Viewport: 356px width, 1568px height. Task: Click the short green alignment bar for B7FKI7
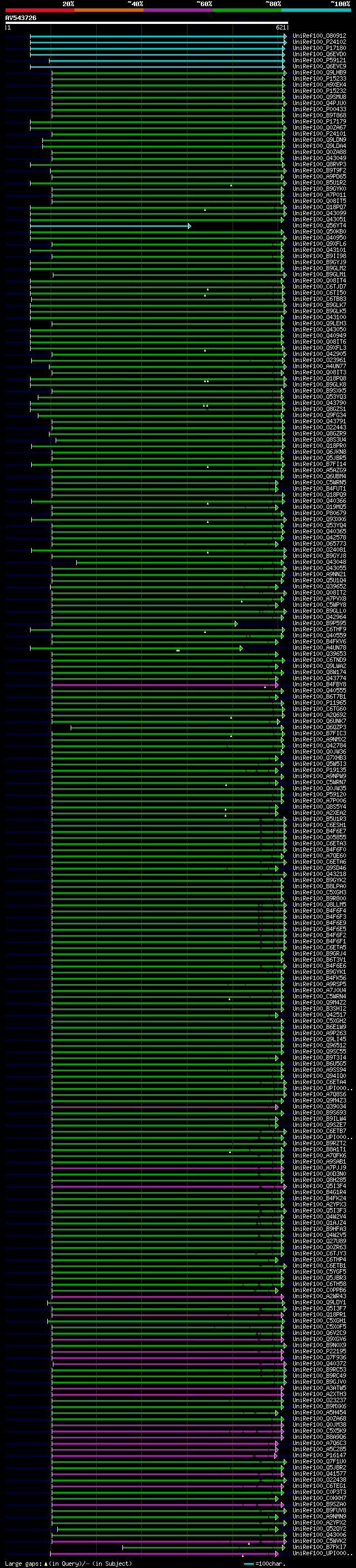click(204, 1548)
